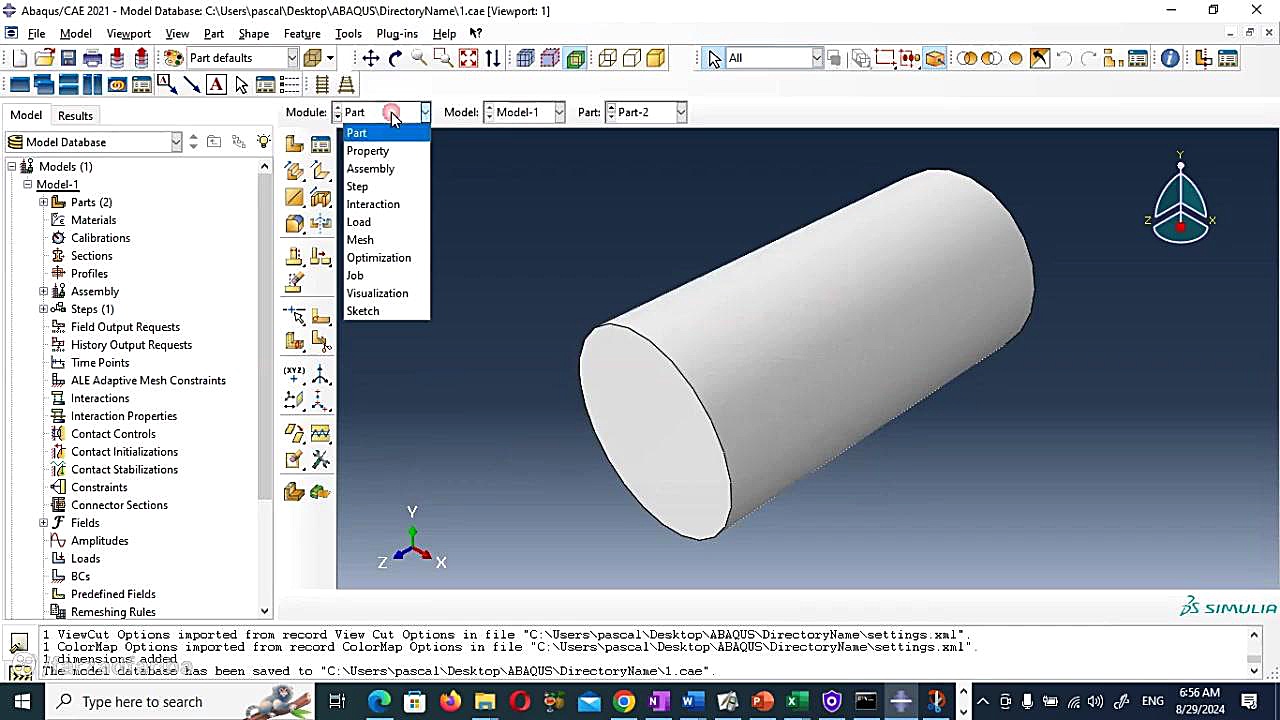Click the Cycle Views arrows icon
This screenshot has height=720, width=1280.
point(493,59)
